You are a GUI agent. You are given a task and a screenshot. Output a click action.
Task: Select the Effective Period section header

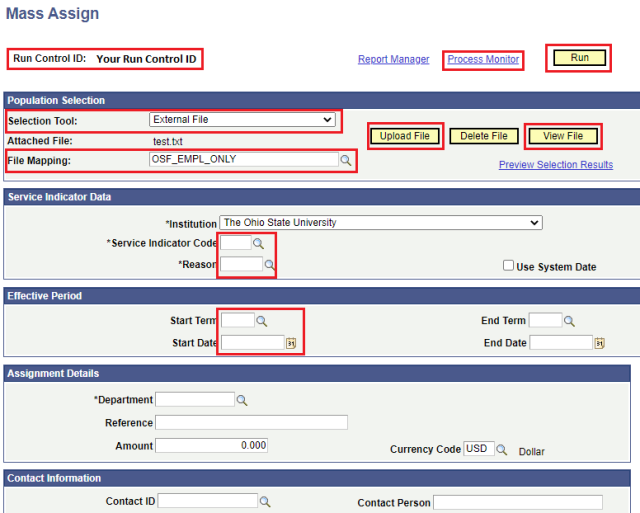(x=44, y=296)
